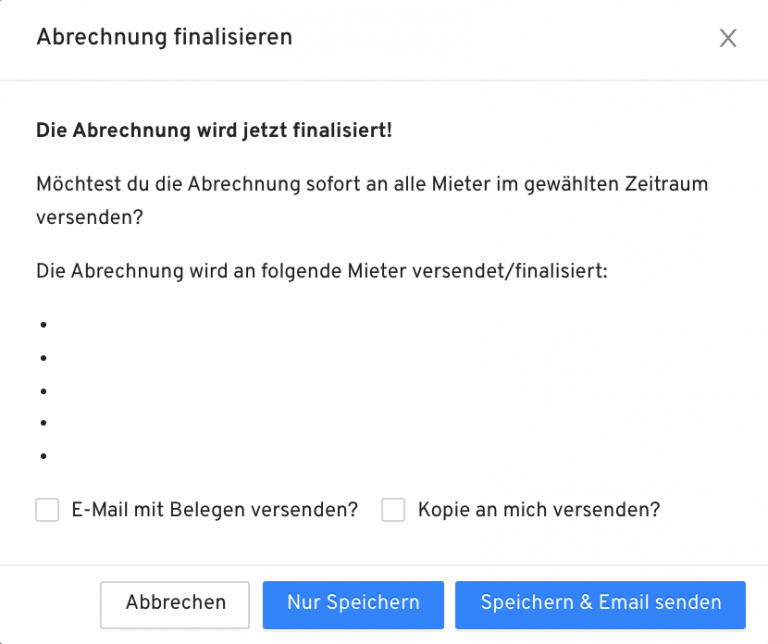Click the word Zeitraum in the question paragraph
The height and width of the screenshot is (644, 768).
672,185
